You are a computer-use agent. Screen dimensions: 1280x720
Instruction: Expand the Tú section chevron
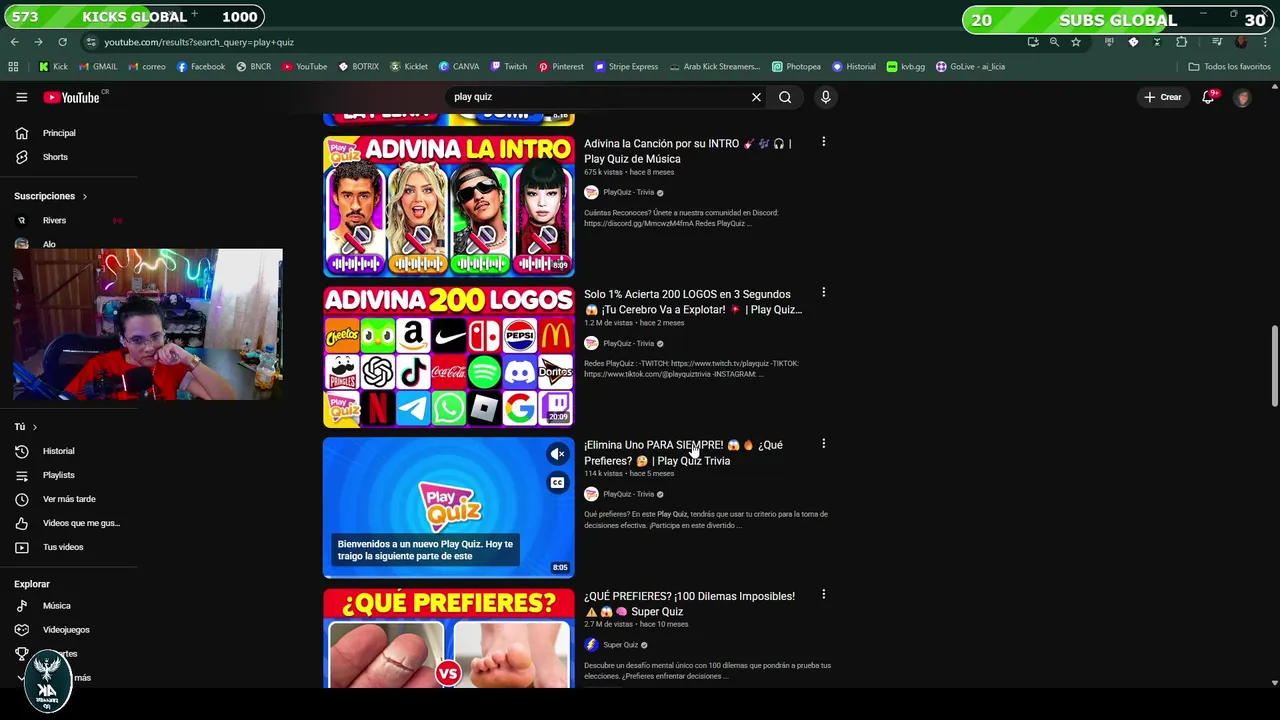tap(34, 427)
